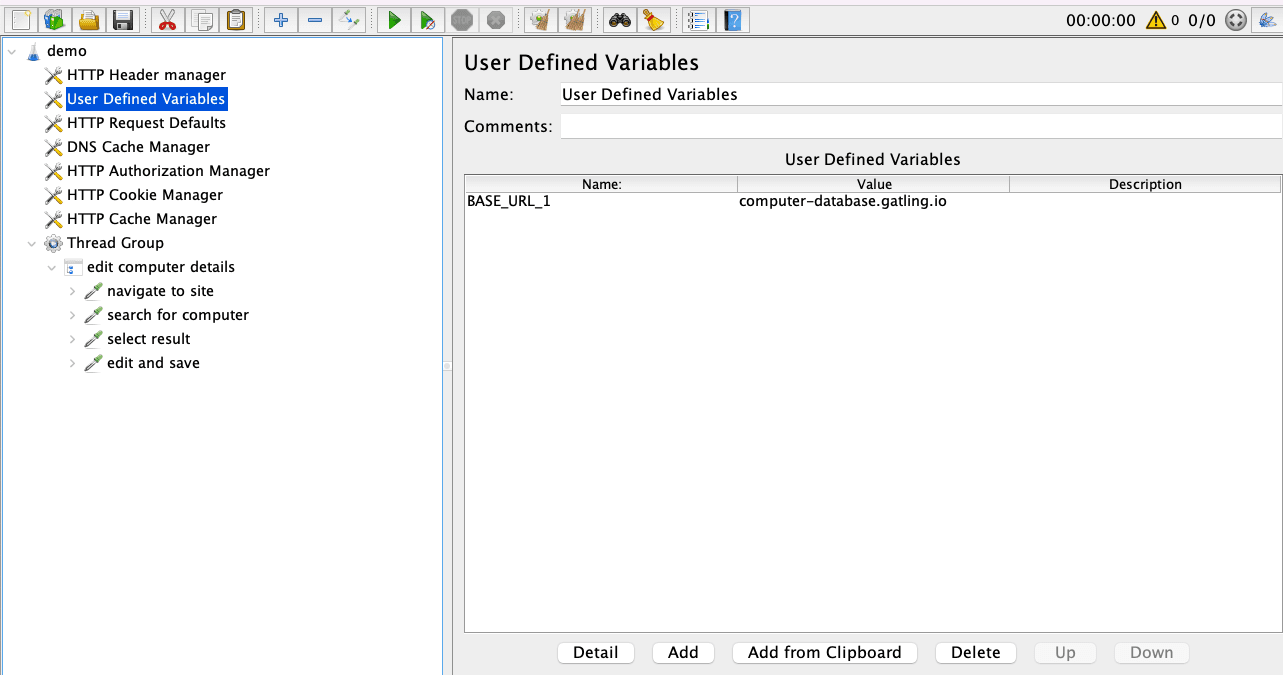Image resolution: width=1283 pixels, height=675 pixels.
Task: Click the grey remote engines circle icon
Action: 1236,20
